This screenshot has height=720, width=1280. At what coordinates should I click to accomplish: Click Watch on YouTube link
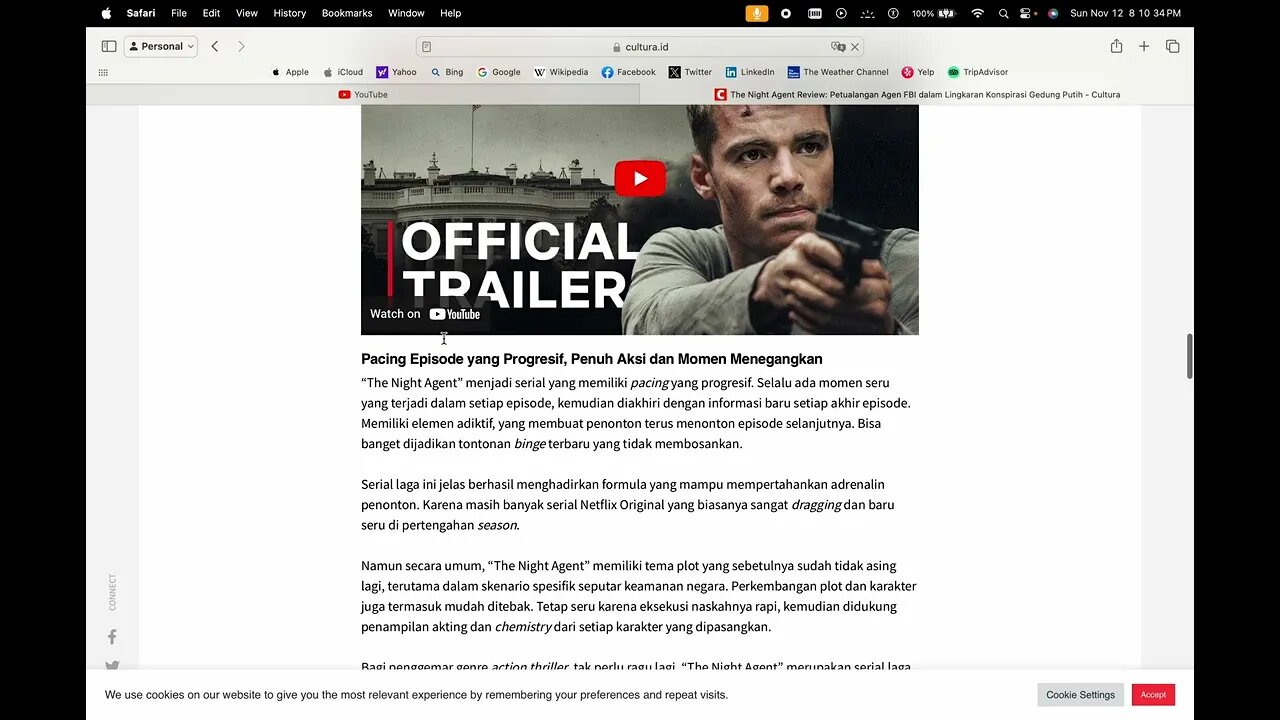425,314
